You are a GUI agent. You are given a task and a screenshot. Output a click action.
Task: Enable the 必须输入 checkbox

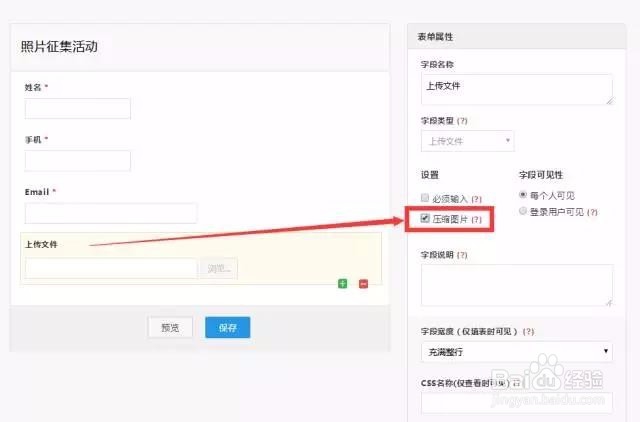click(425, 198)
